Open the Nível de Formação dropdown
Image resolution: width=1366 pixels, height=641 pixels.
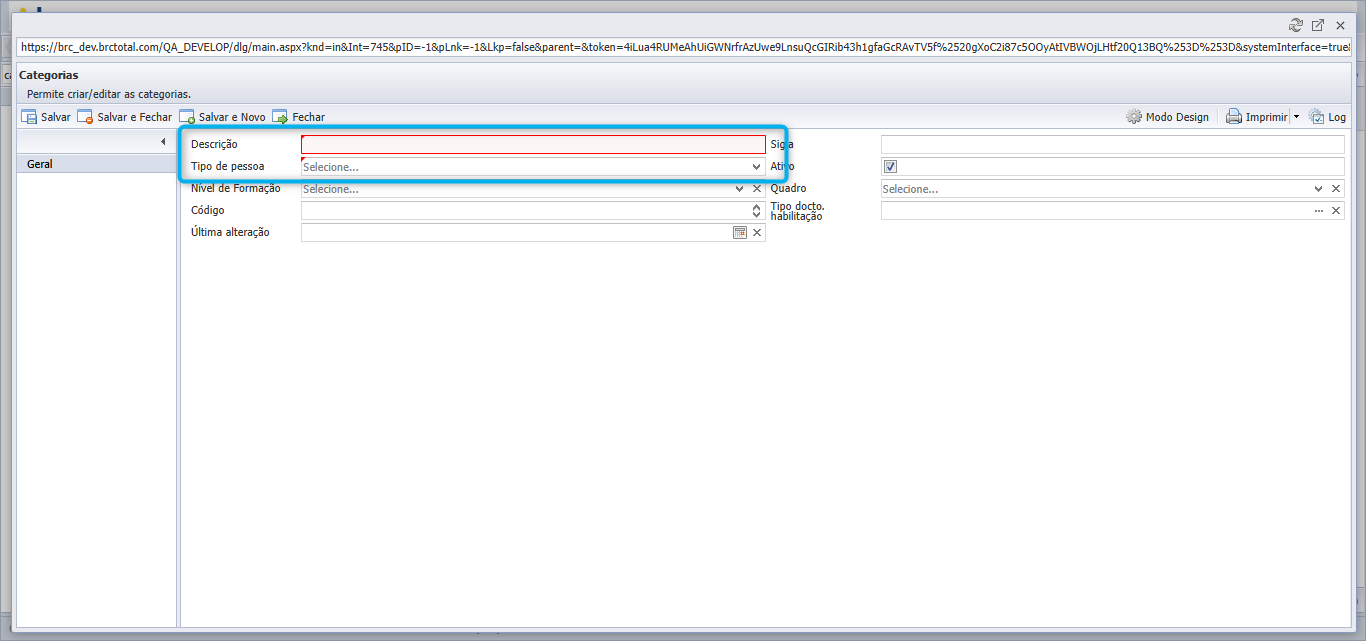point(740,189)
